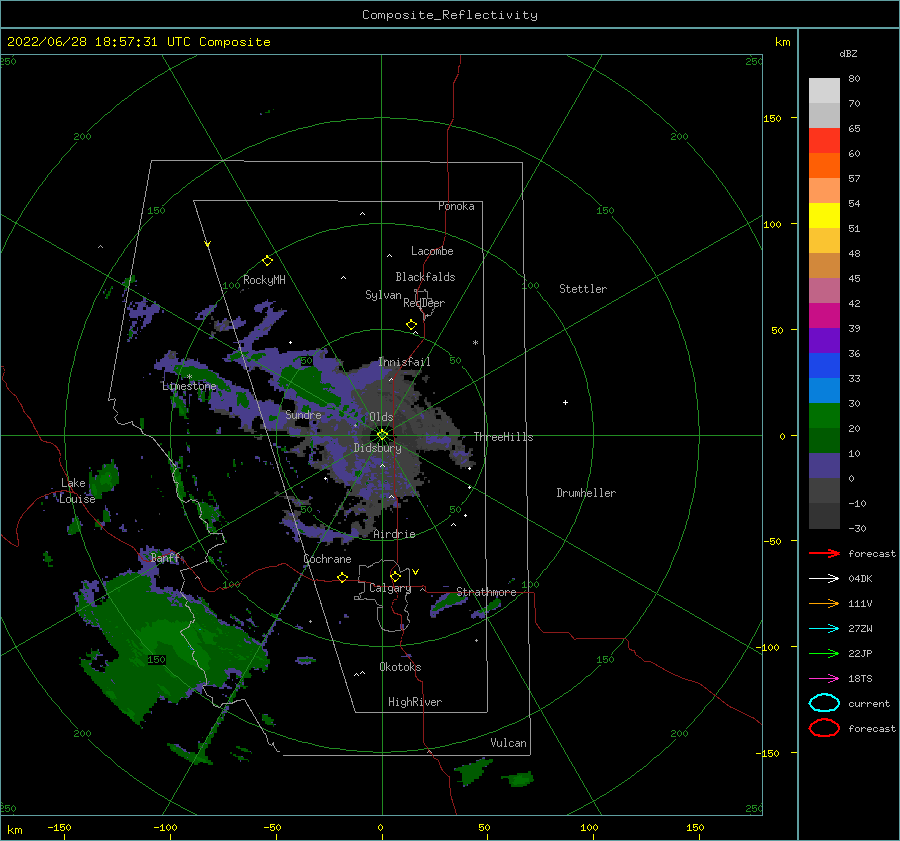Click the Banff label

point(165,557)
